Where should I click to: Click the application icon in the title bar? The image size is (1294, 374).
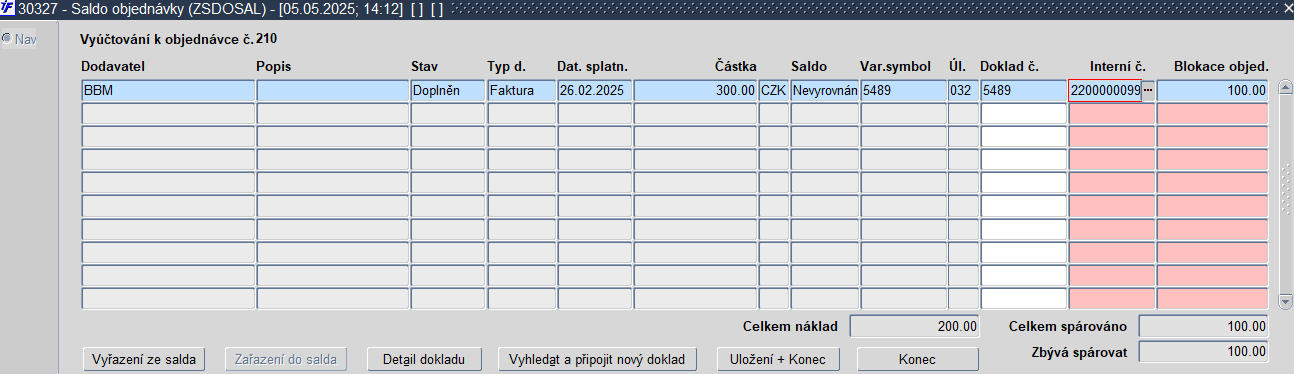8,8
